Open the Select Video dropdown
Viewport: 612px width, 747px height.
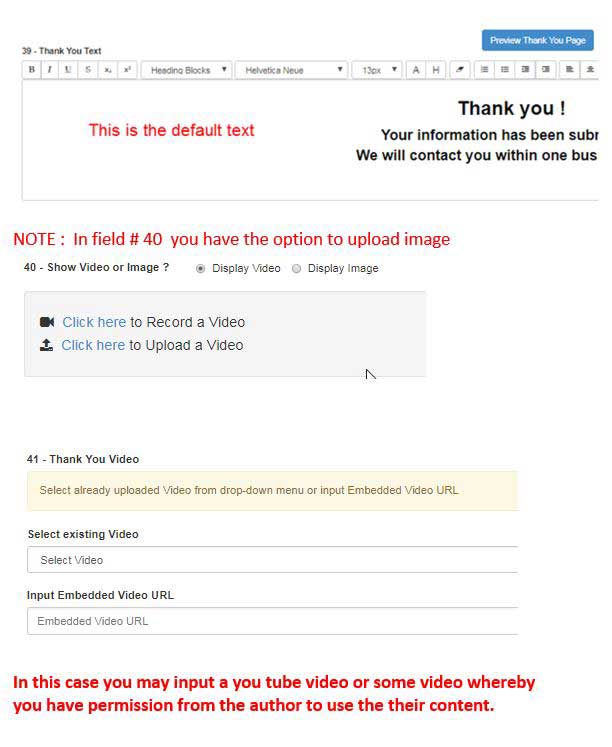[x=272, y=560]
